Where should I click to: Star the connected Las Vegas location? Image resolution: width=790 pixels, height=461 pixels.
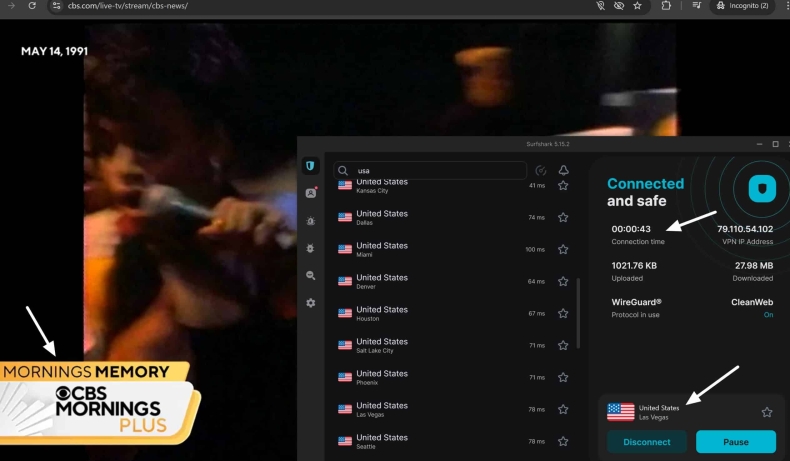click(x=767, y=412)
